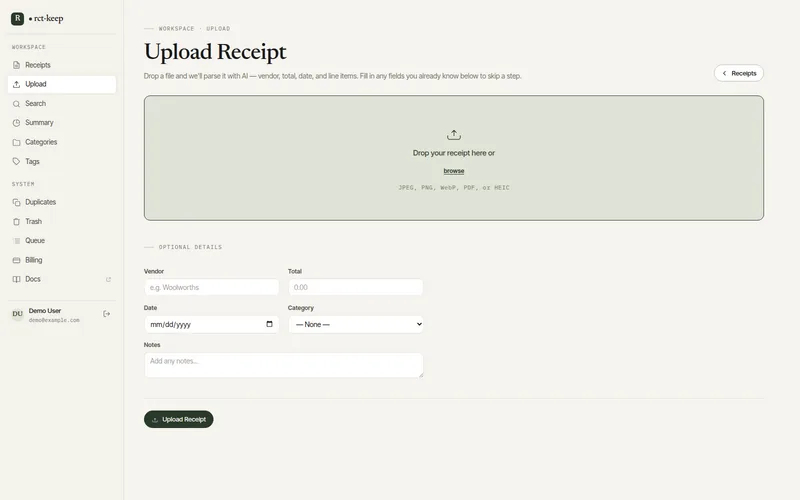Click into the Notes text area
Viewport: 800px width, 500px height.
pyautogui.click(x=284, y=365)
